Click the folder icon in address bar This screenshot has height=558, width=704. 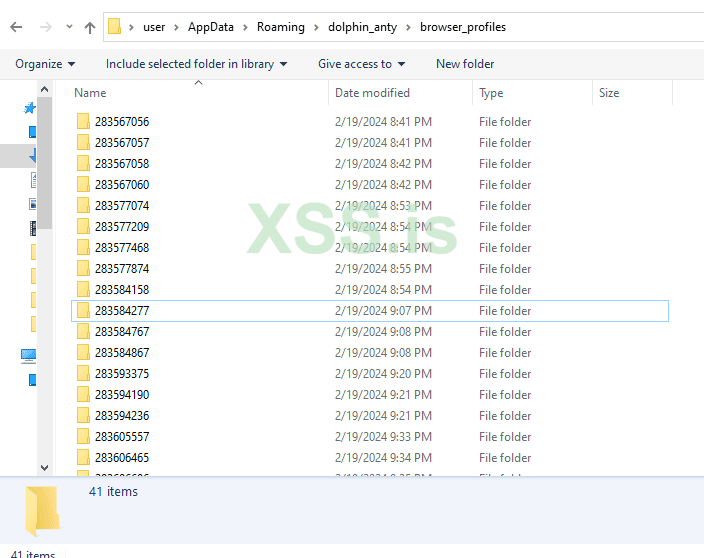click(x=114, y=26)
